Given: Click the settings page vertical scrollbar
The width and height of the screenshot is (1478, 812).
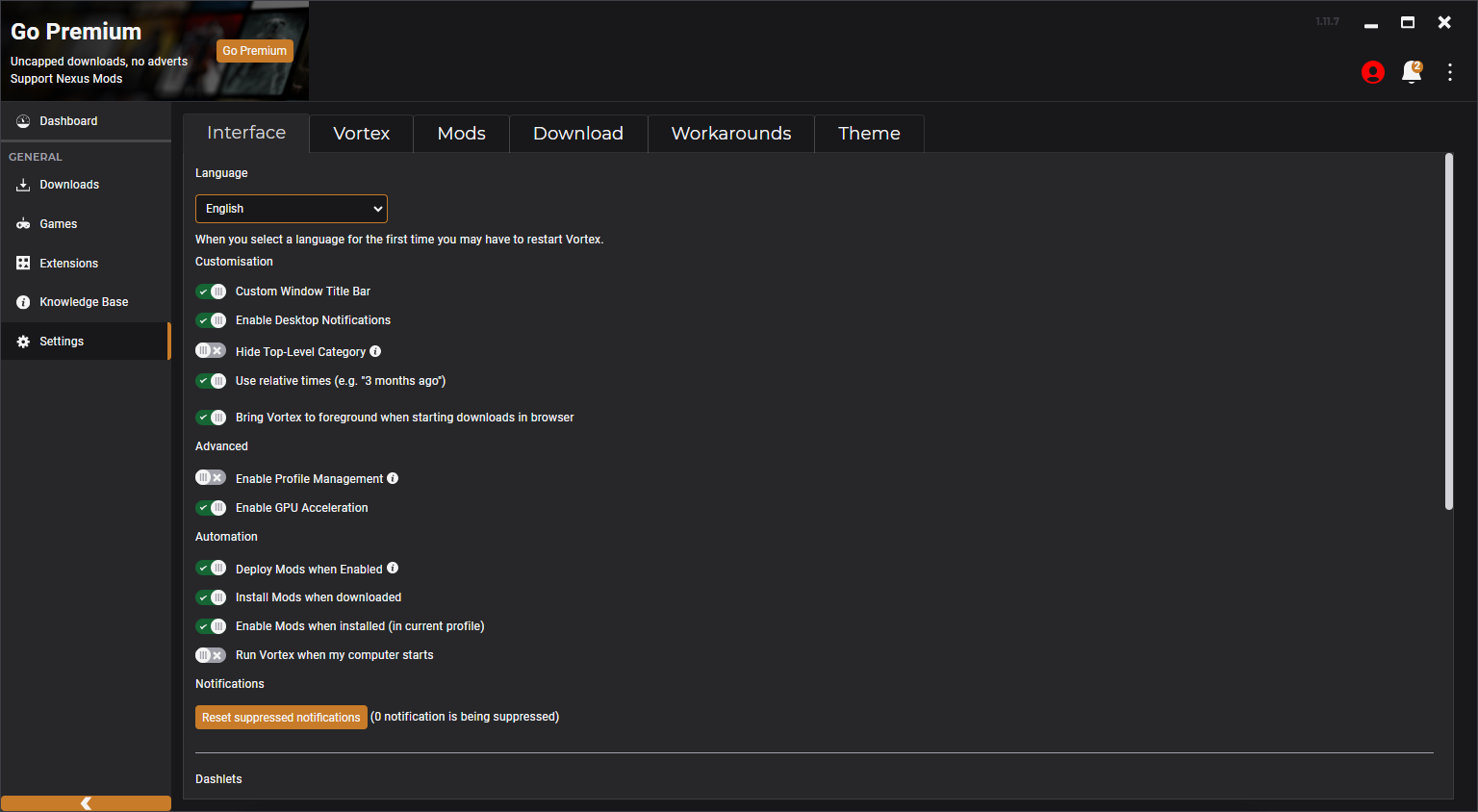Looking at the screenshot, I should pyautogui.click(x=1449, y=331).
